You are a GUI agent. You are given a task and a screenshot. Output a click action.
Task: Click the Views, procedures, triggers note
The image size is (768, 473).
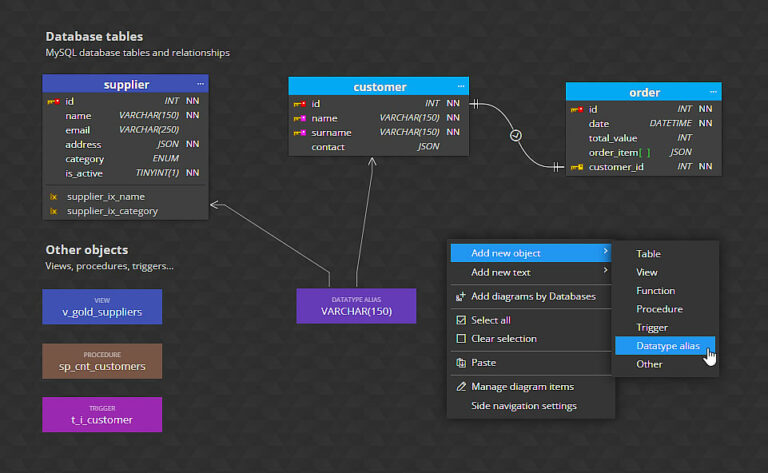coord(109,266)
